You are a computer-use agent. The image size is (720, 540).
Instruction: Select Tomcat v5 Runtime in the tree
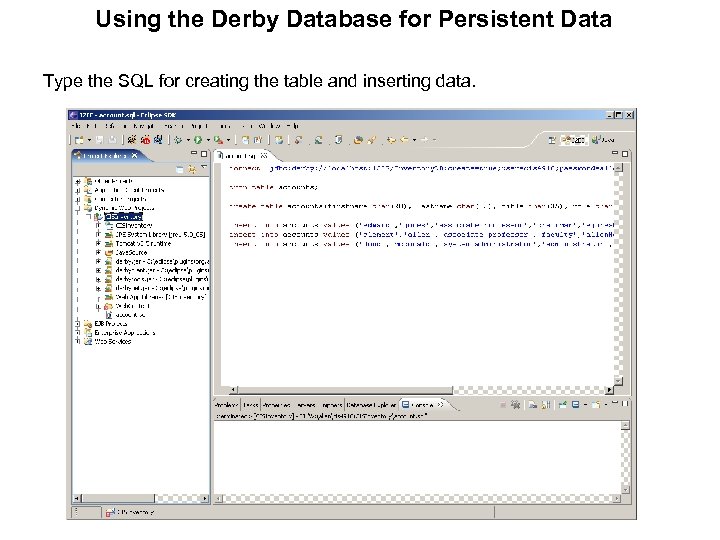143,243
